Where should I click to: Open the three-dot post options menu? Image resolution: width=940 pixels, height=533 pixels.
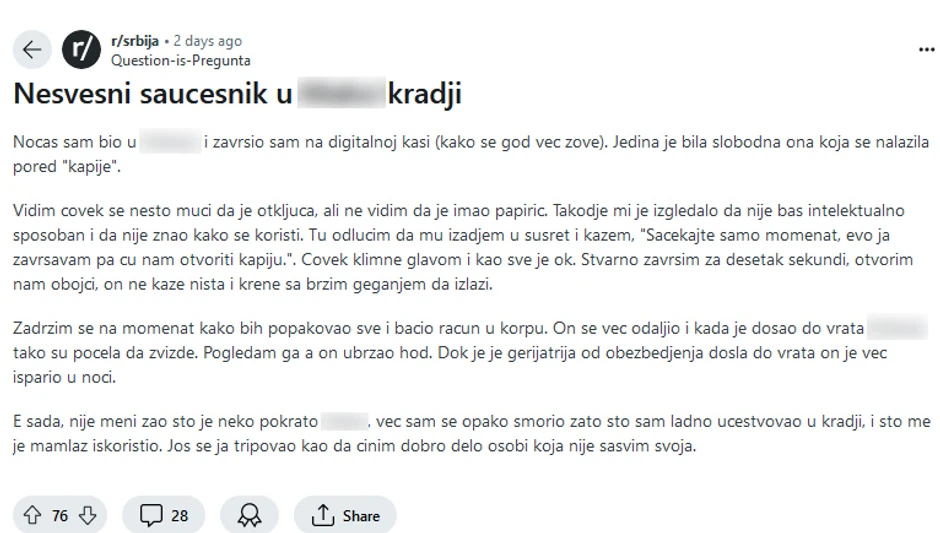tap(926, 50)
